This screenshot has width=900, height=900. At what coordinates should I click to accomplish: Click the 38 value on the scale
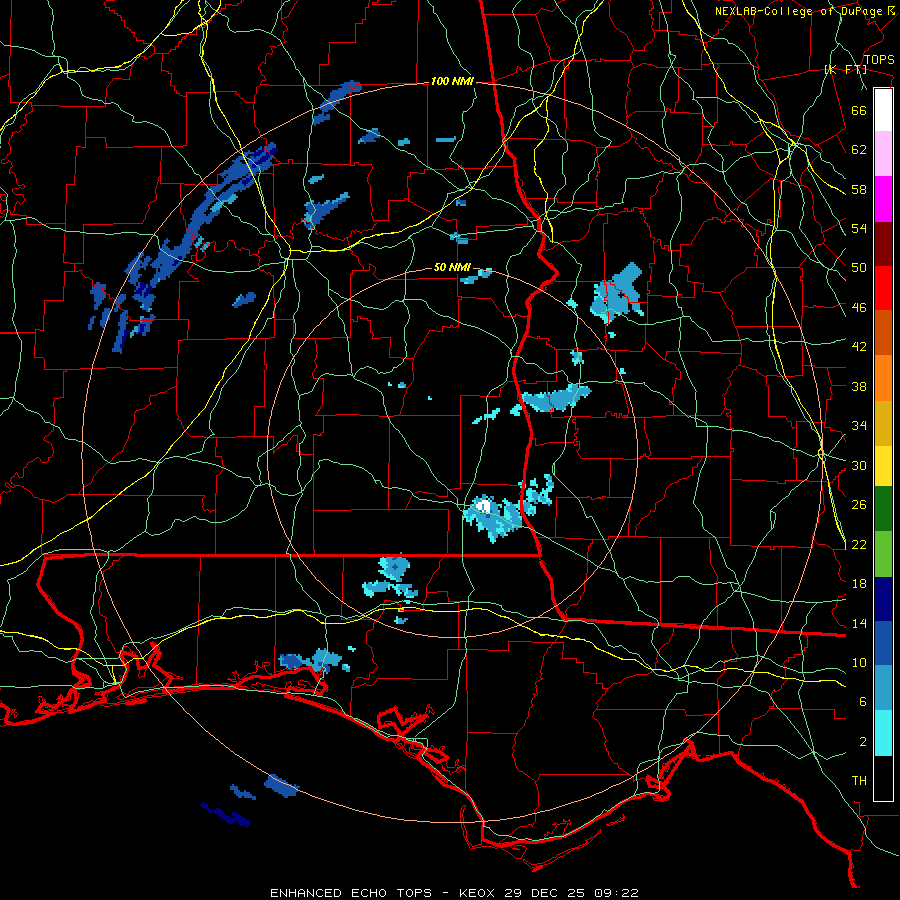859,386
